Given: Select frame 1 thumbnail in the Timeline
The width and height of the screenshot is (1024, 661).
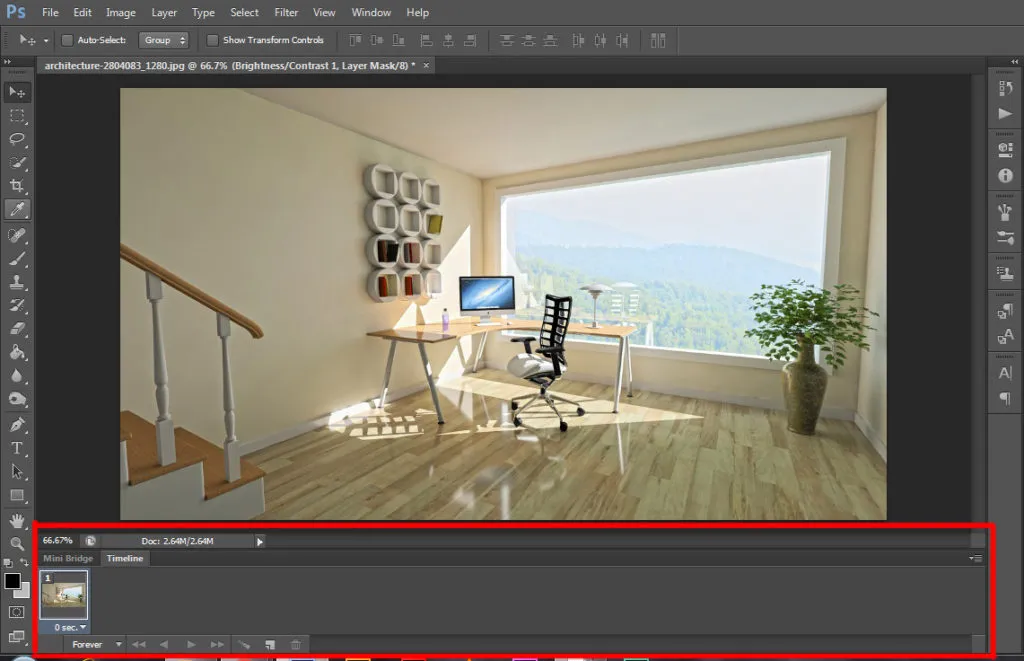Looking at the screenshot, I should click(64, 597).
